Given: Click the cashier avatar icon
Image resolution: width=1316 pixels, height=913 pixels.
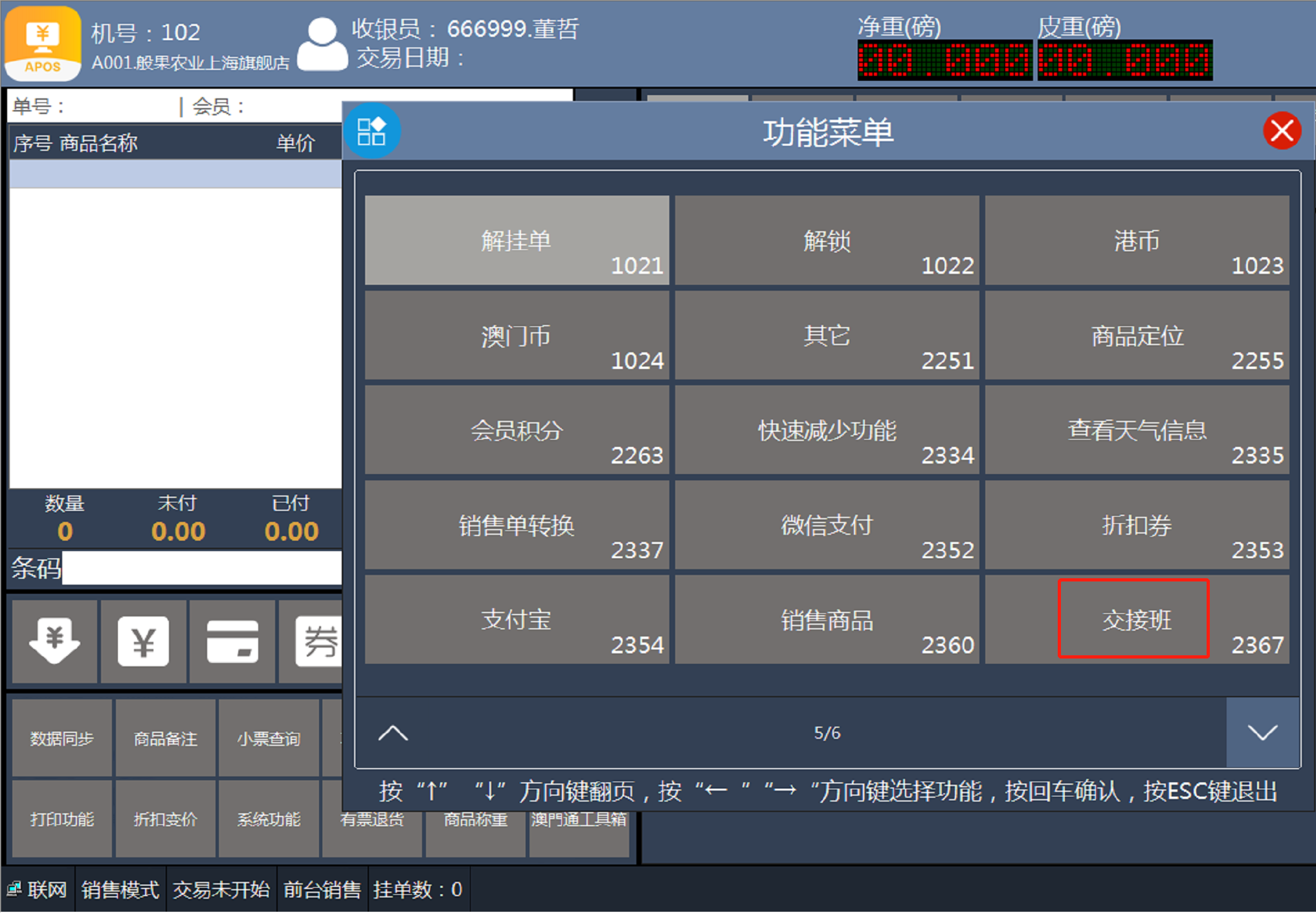Looking at the screenshot, I should pyautogui.click(x=322, y=44).
